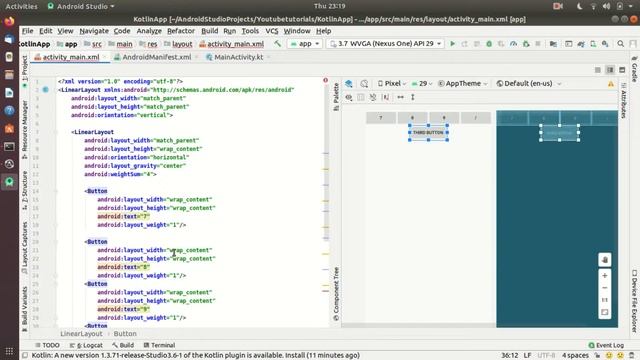Open the 4 spaces indent setting
This screenshot has height=360, width=640.
(575, 355)
